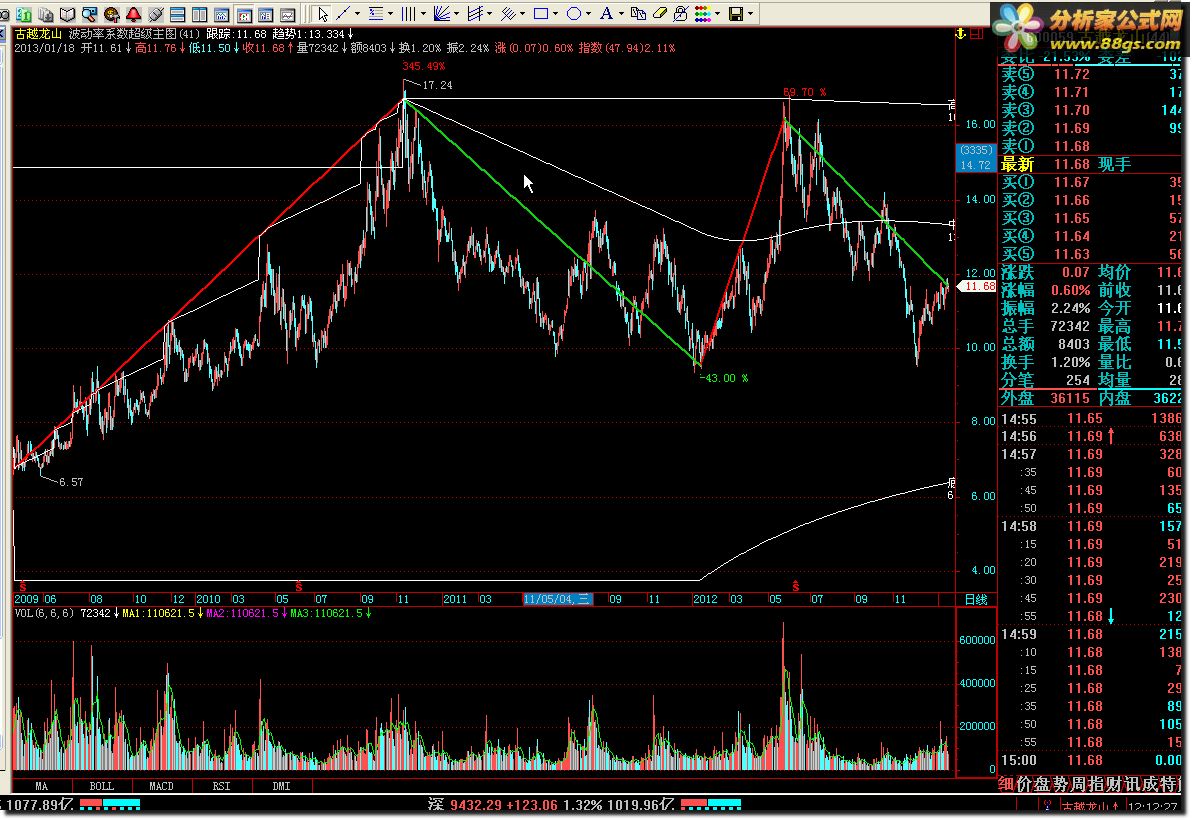Click the VOL(6,6,6) indicator label
Screen dimensions: 1192x820
click(44, 613)
